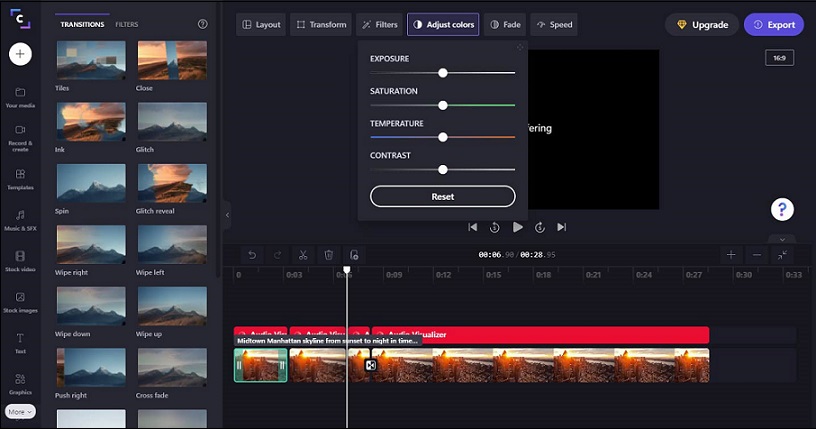Viewport: 816px width, 429px height.
Task: Click the Contrast slider handle
Action: tap(443, 170)
